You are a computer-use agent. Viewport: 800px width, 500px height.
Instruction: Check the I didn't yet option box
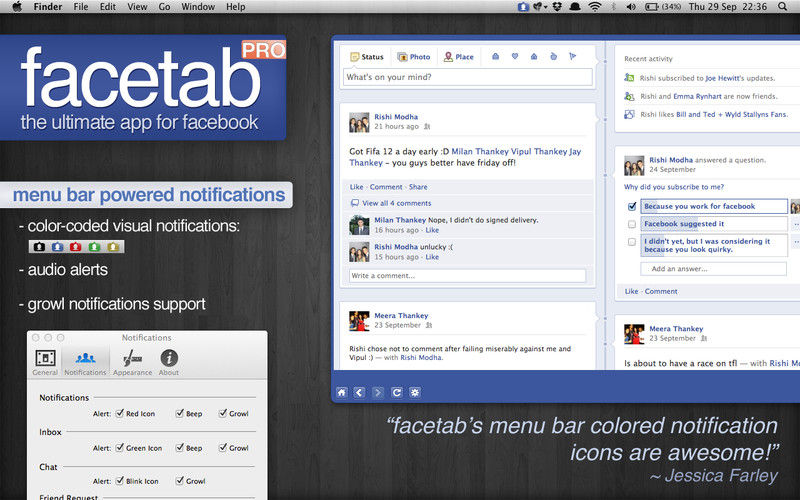pos(632,242)
